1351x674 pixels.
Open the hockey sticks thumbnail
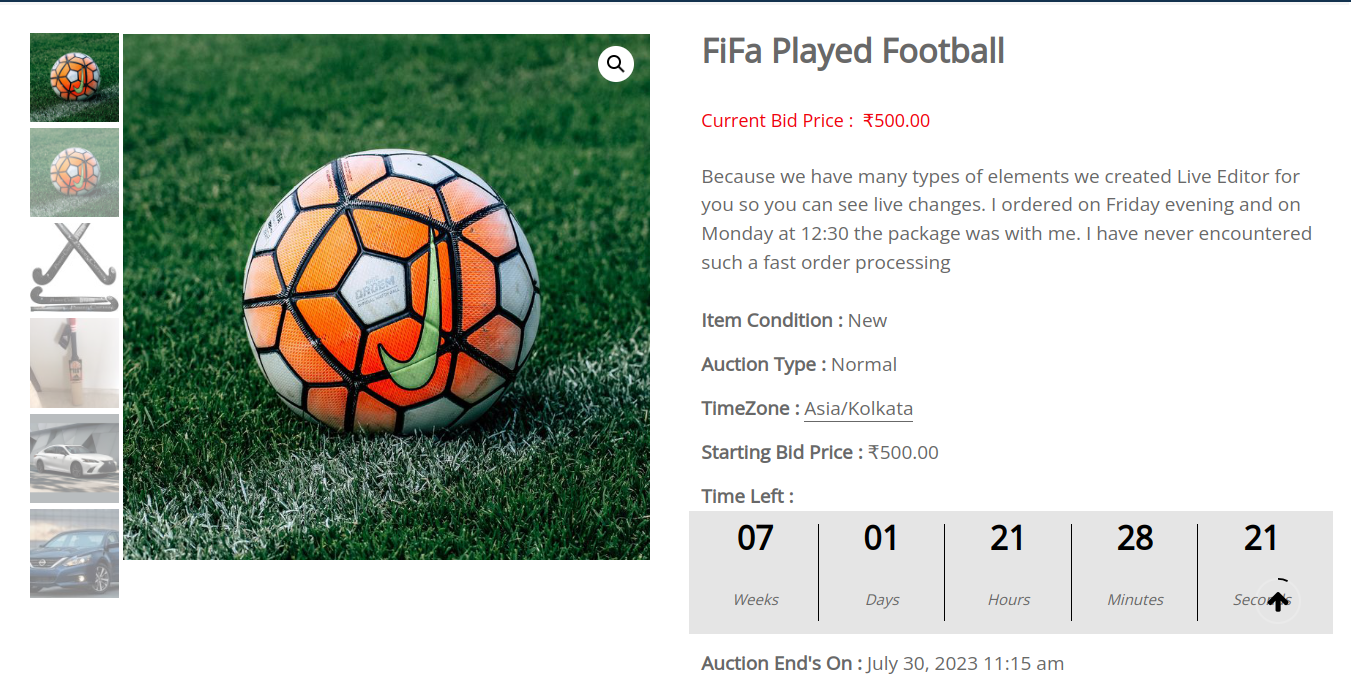74,267
